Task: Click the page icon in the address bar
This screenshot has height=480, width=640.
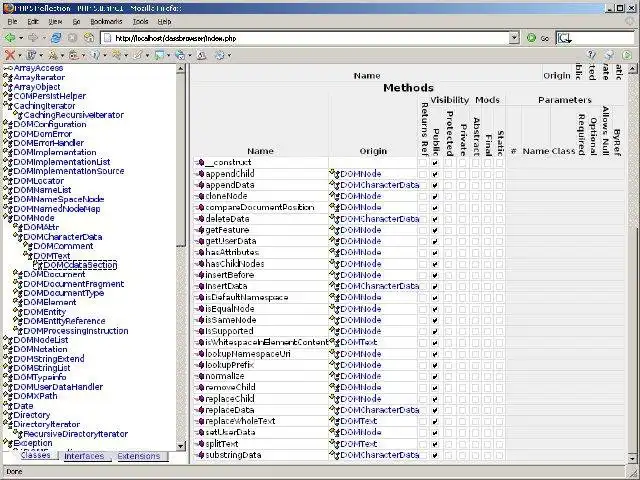Action: point(107,38)
